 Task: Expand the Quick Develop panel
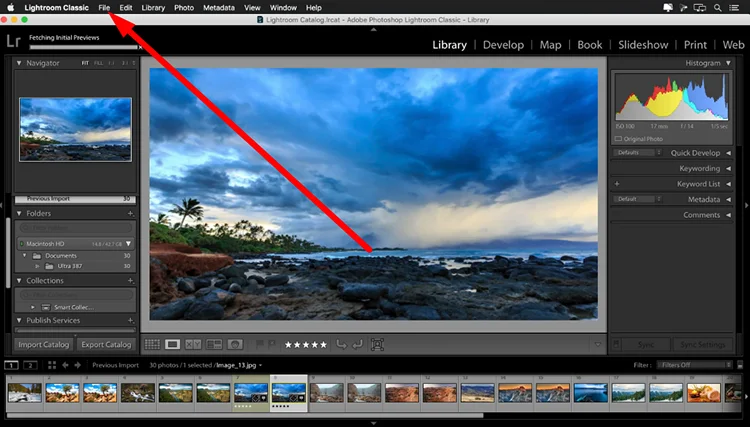(x=728, y=153)
